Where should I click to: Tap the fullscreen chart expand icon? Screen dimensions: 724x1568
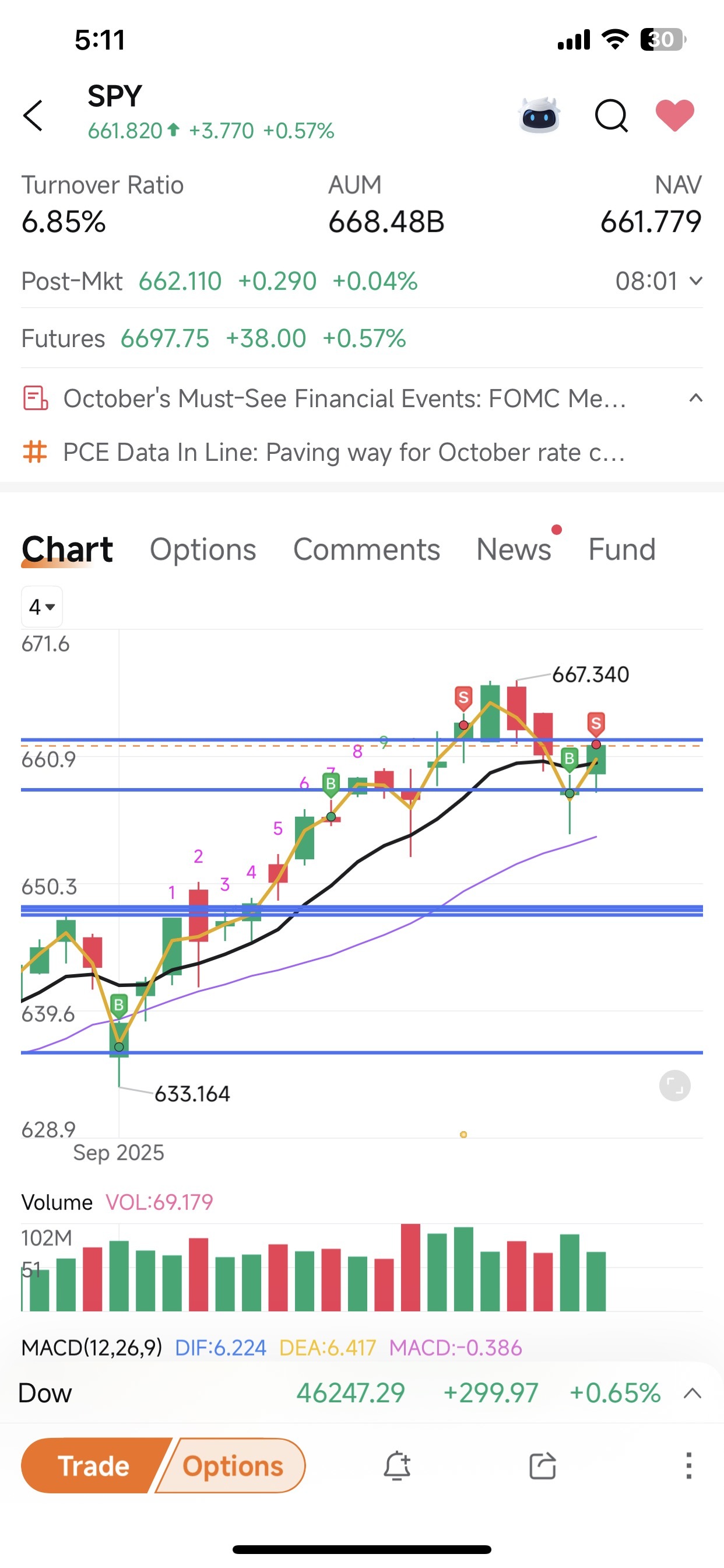[x=674, y=1086]
